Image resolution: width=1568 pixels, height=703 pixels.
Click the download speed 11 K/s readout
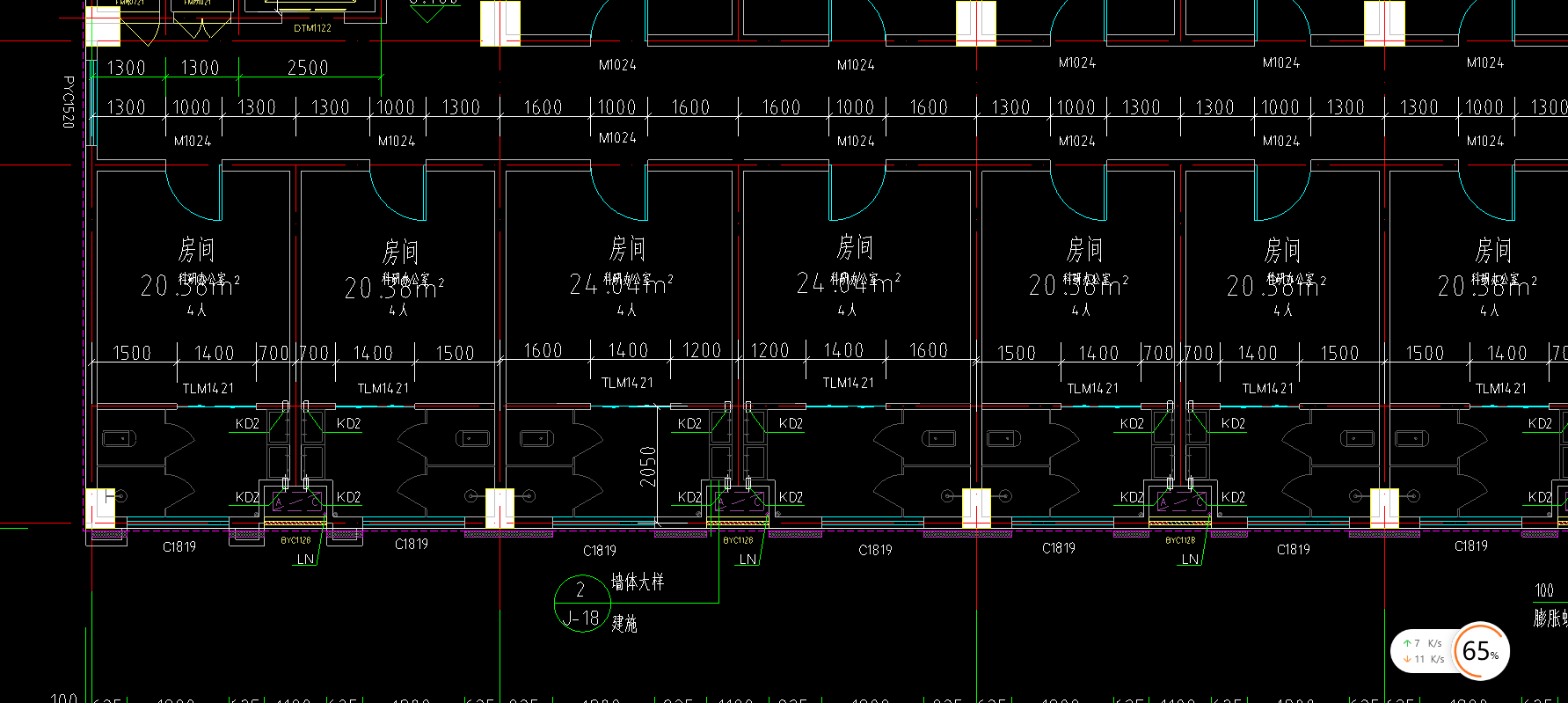(x=1423, y=659)
